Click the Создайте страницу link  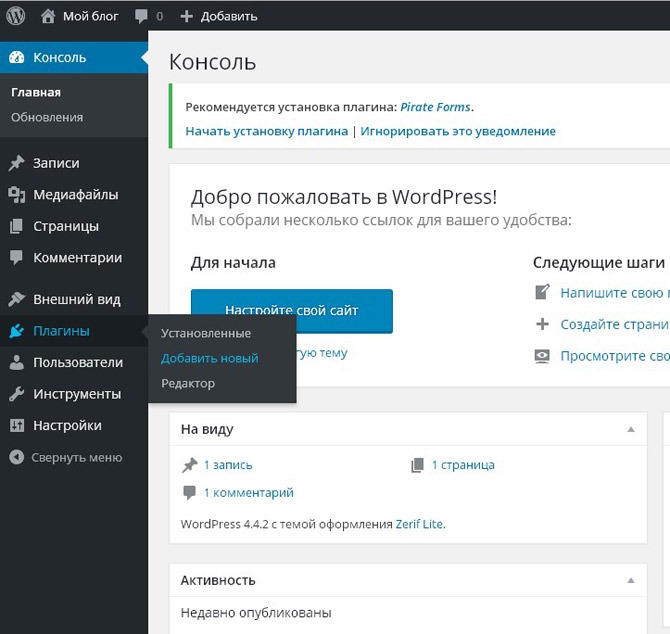coord(615,324)
